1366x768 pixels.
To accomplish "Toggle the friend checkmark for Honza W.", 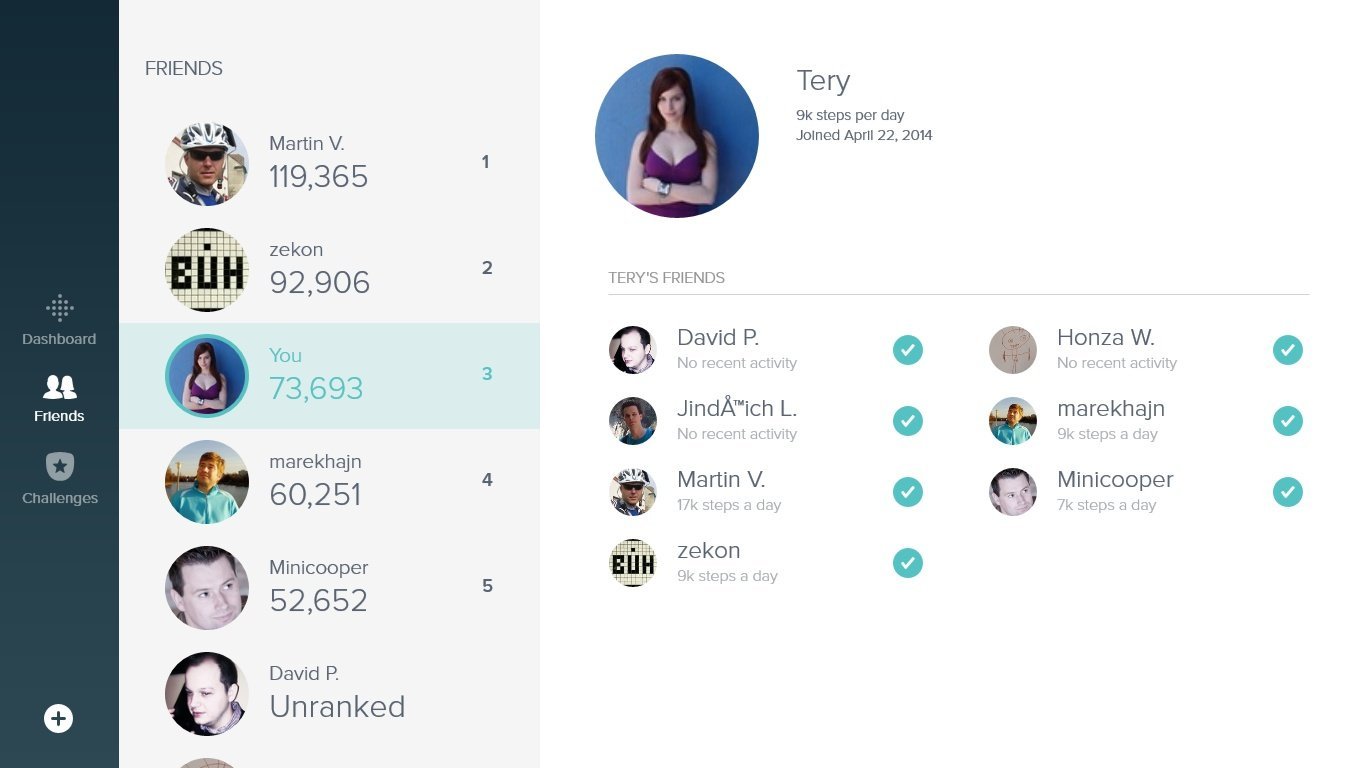I will [x=1288, y=350].
